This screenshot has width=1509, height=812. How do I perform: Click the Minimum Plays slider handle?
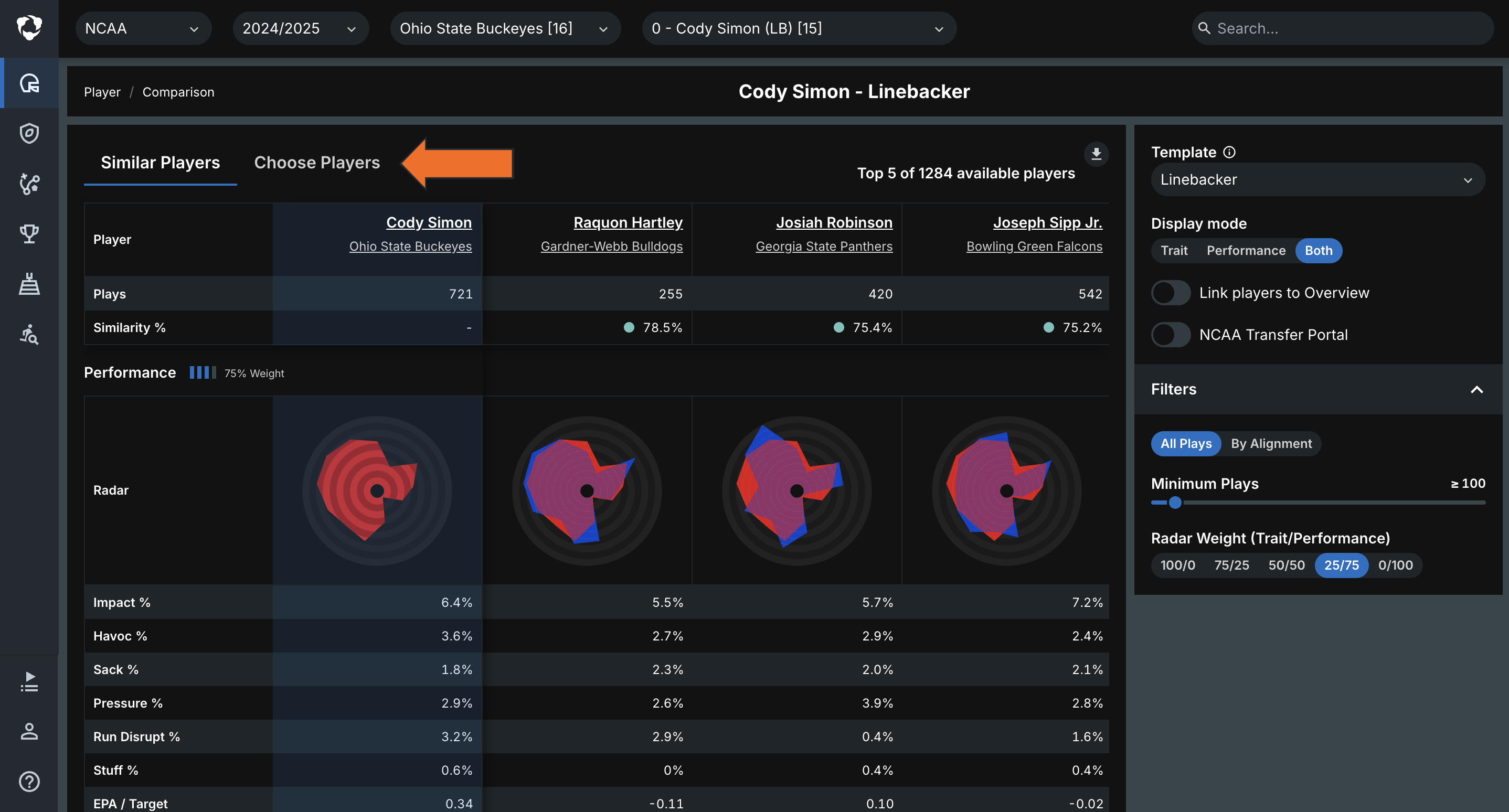1175,503
